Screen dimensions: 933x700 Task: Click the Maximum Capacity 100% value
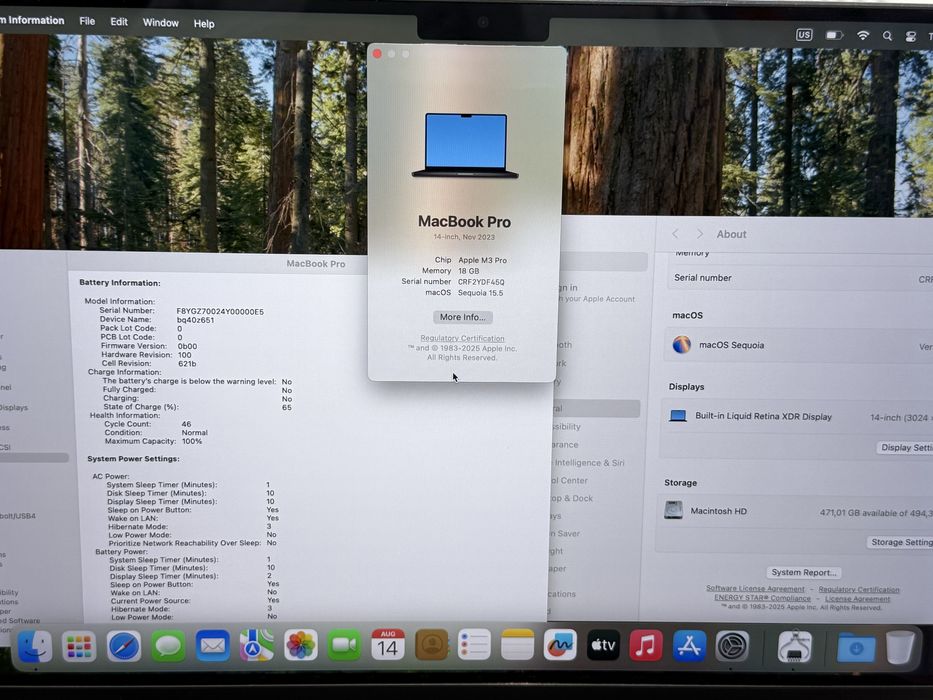coord(192,441)
